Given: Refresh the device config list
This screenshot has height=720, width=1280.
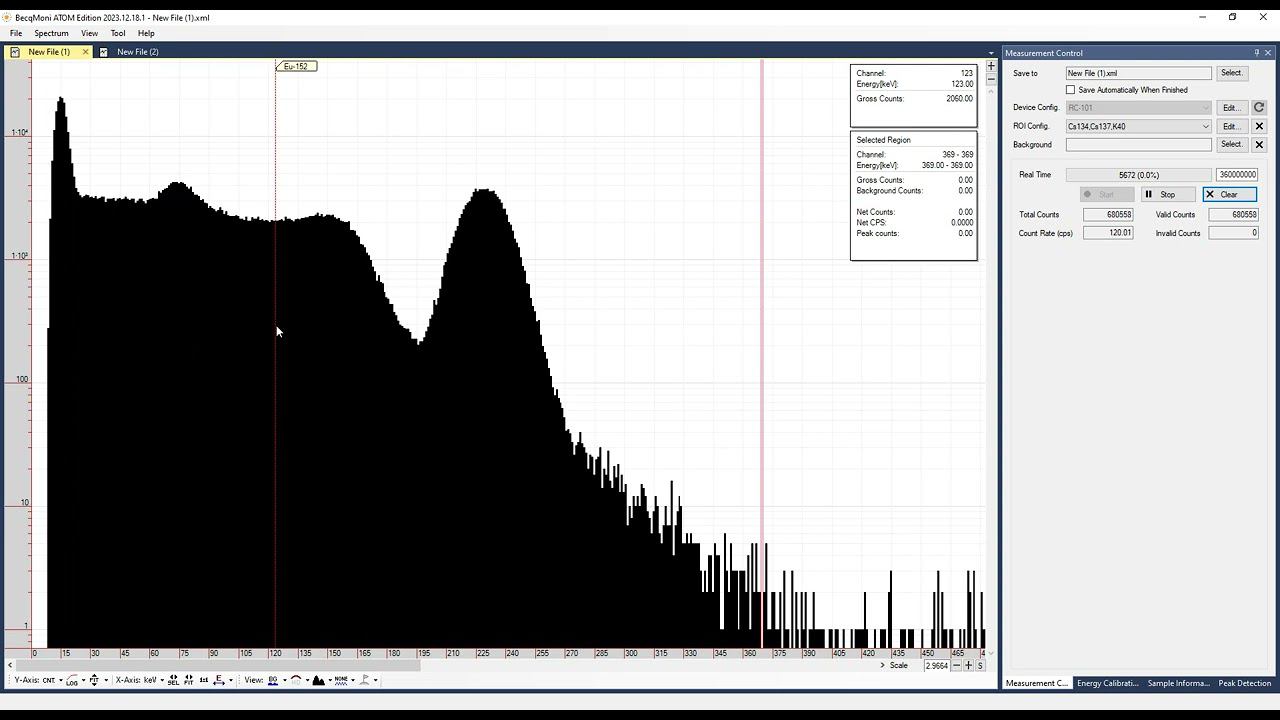Looking at the screenshot, I should tap(1259, 108).
